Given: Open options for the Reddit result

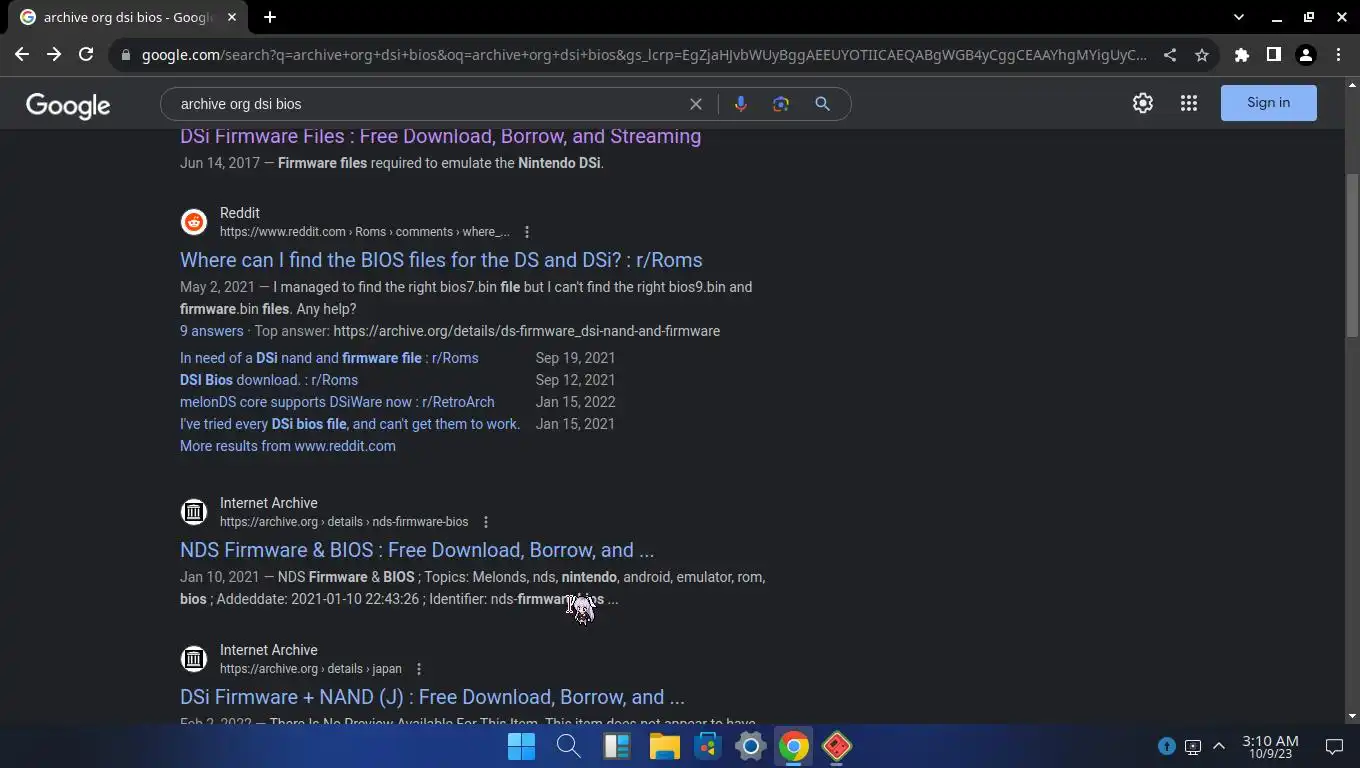Looking at the screenshot, I should (527, 232).
